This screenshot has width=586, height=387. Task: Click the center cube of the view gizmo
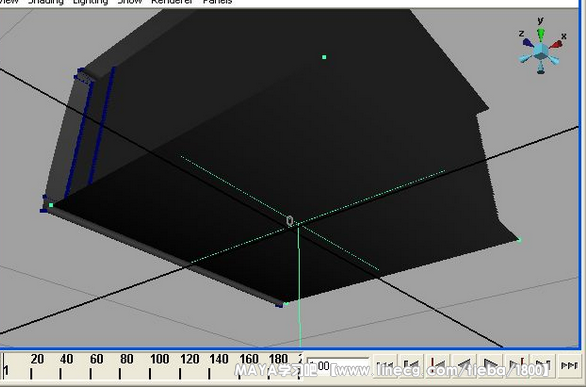(541, 51)
